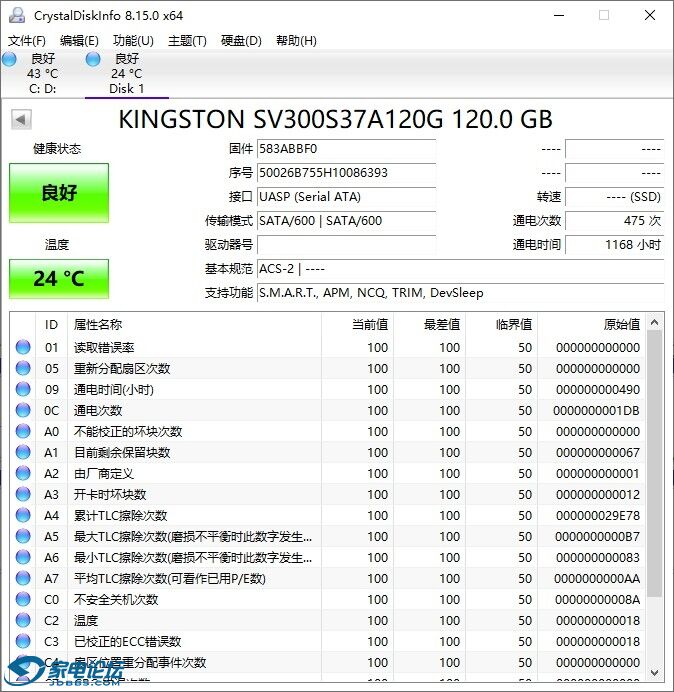
Task: Click scroll down arrow of attribute list
Action: 655,673
